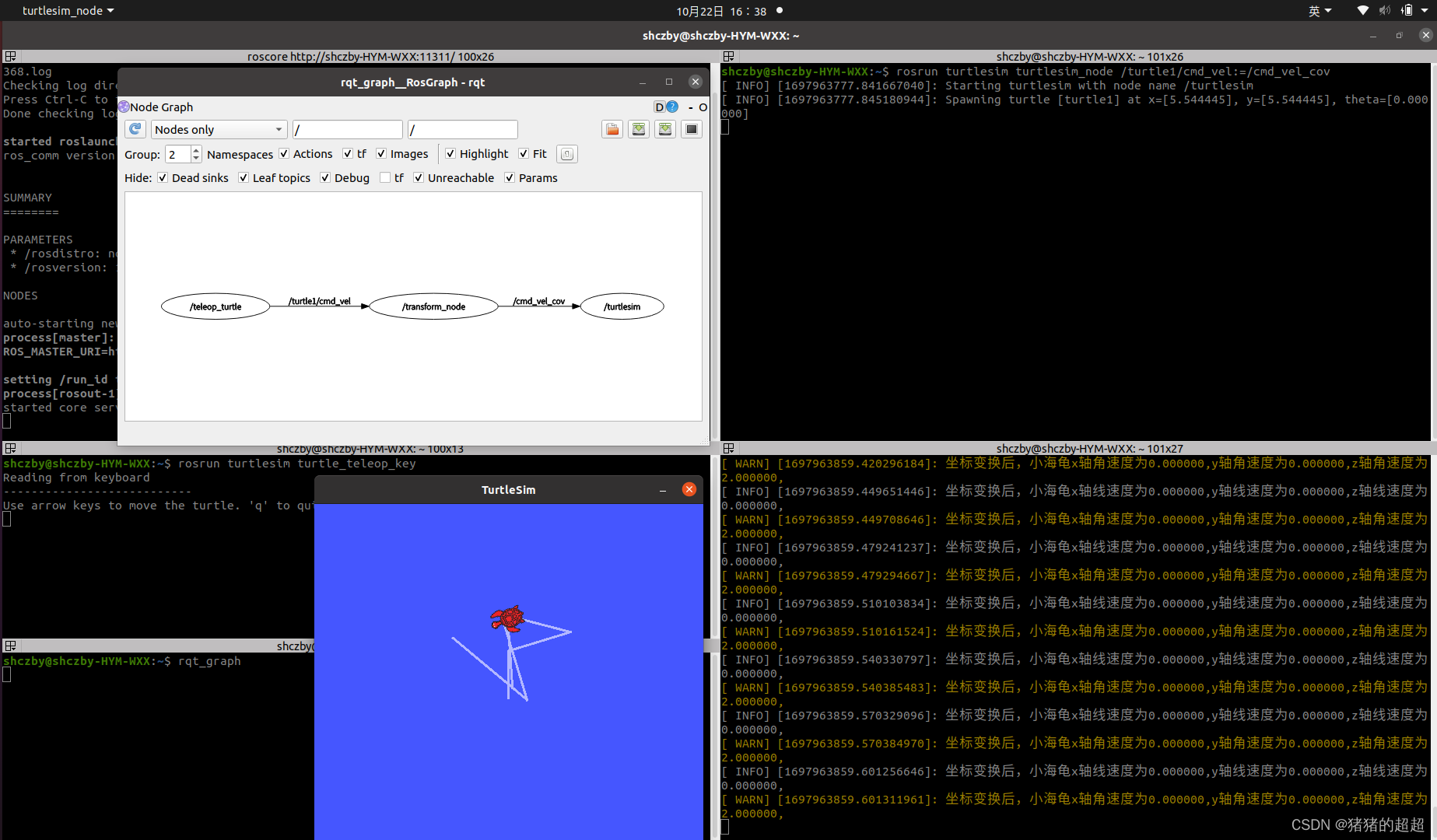The height and width of the screenshot is (840, 1437).
Task: Open the bottom-right log terminal pane menu icon
Action: (x=728, y=449)
